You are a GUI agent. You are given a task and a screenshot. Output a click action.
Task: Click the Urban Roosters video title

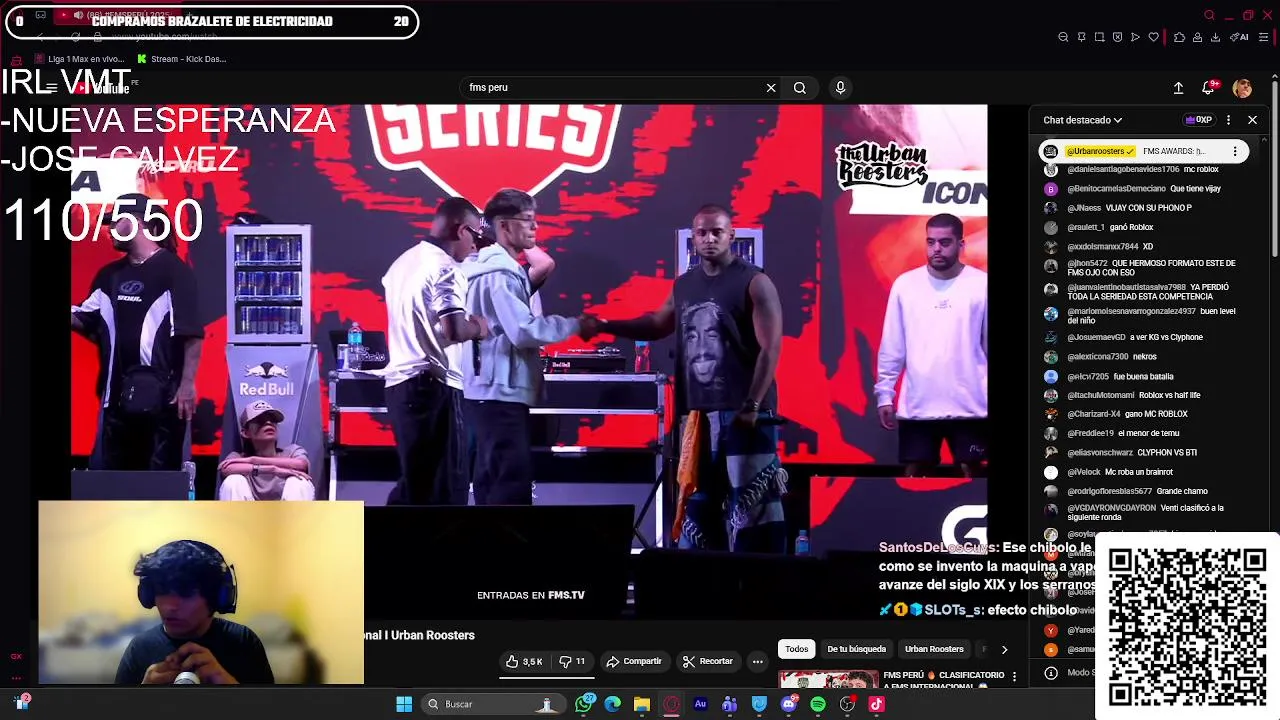(420, 635)
